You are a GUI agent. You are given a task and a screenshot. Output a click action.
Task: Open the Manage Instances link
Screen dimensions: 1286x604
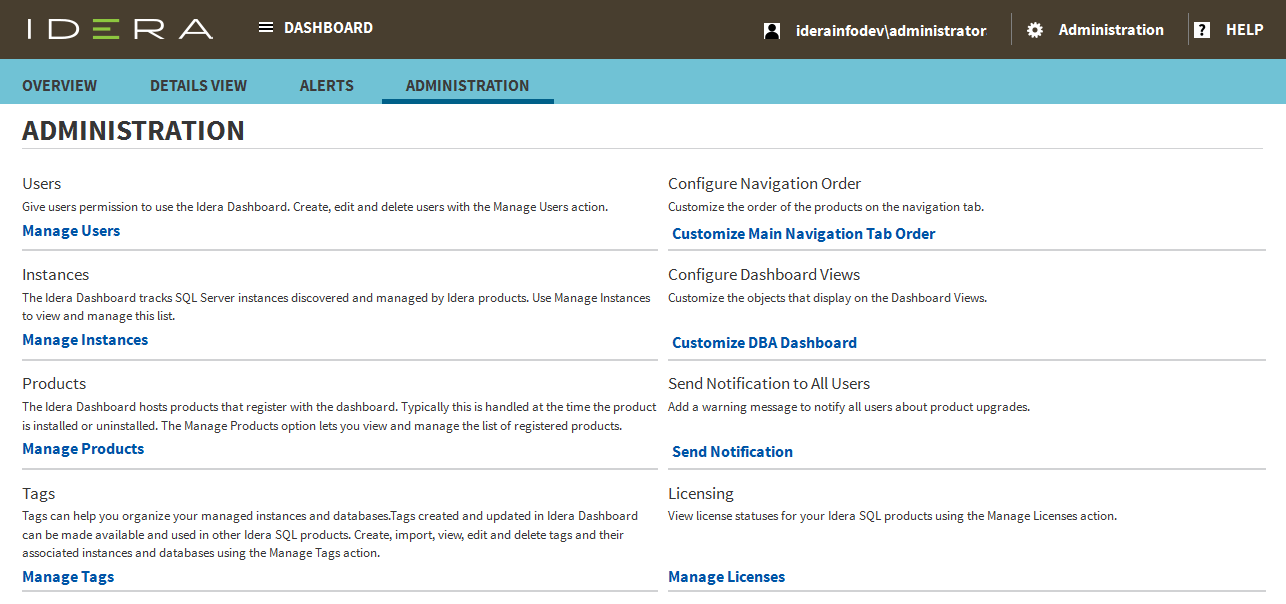[x=85, y=340]
